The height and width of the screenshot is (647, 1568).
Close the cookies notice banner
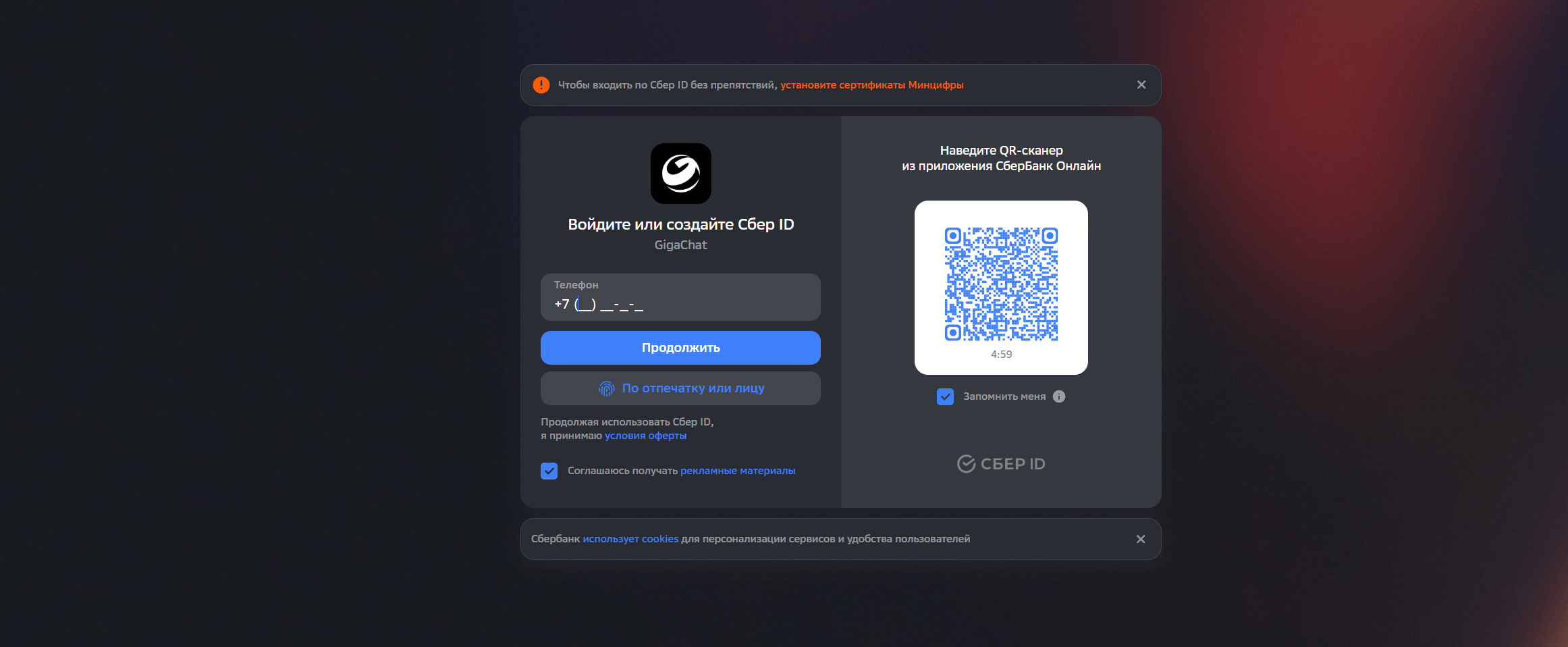click(x=1141, y=539)
